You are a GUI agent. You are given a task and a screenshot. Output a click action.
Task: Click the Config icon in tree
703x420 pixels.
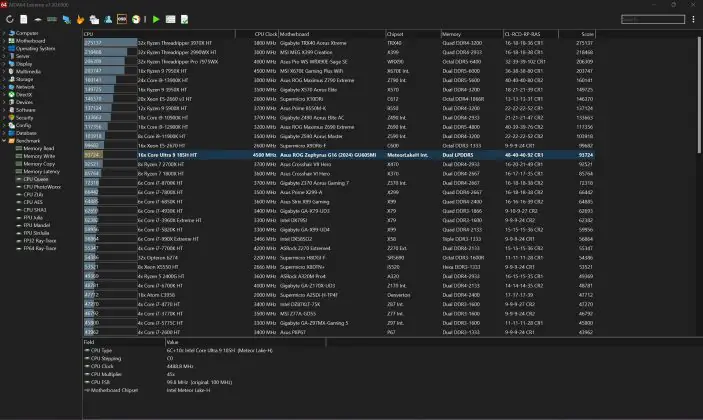click(x=12, y=125)
